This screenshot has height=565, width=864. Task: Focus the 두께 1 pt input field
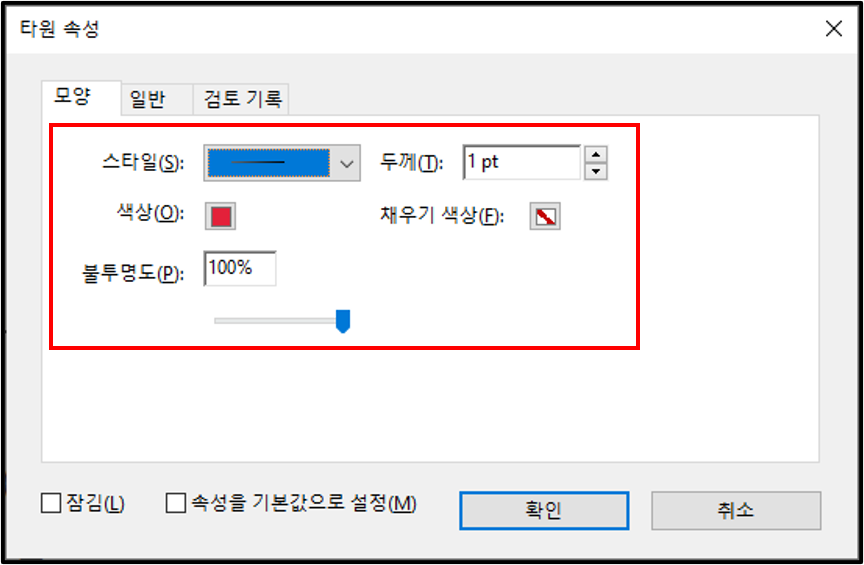click(x=522, y=163)
